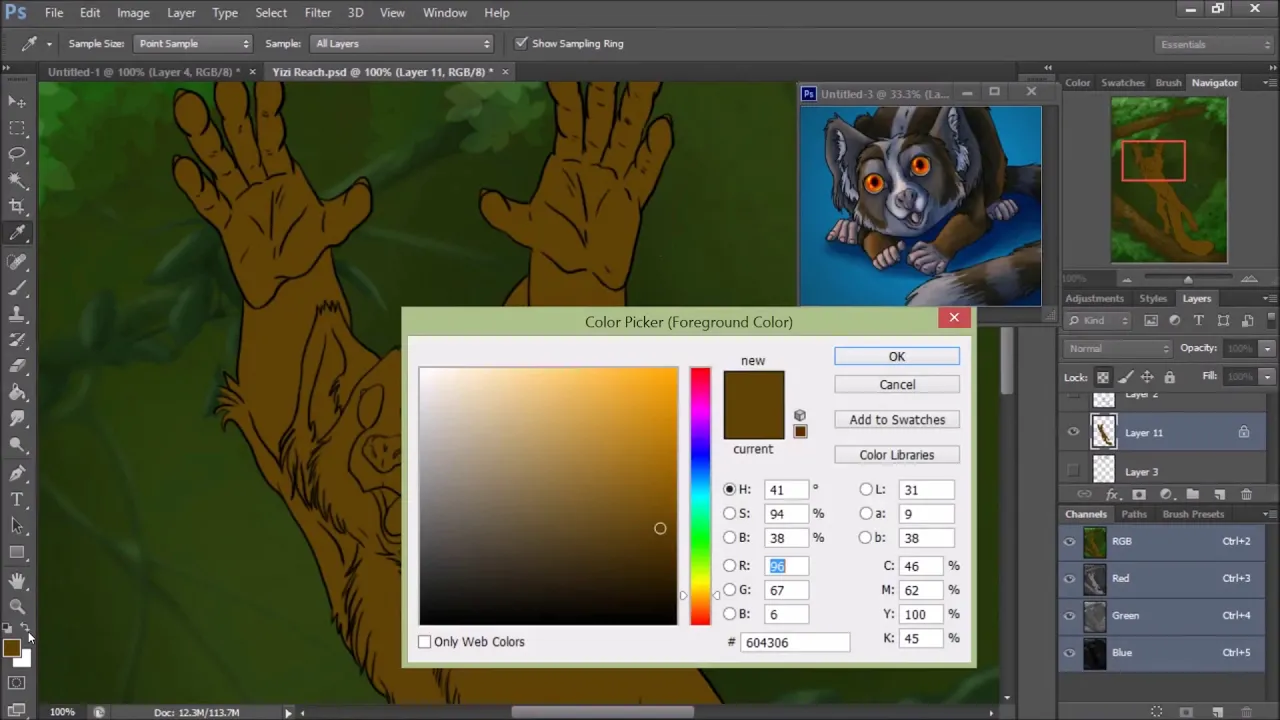Show Layer 3 visibility box
The image size is (1280, 720).
pyautogui.click(x=1073, y=471)
